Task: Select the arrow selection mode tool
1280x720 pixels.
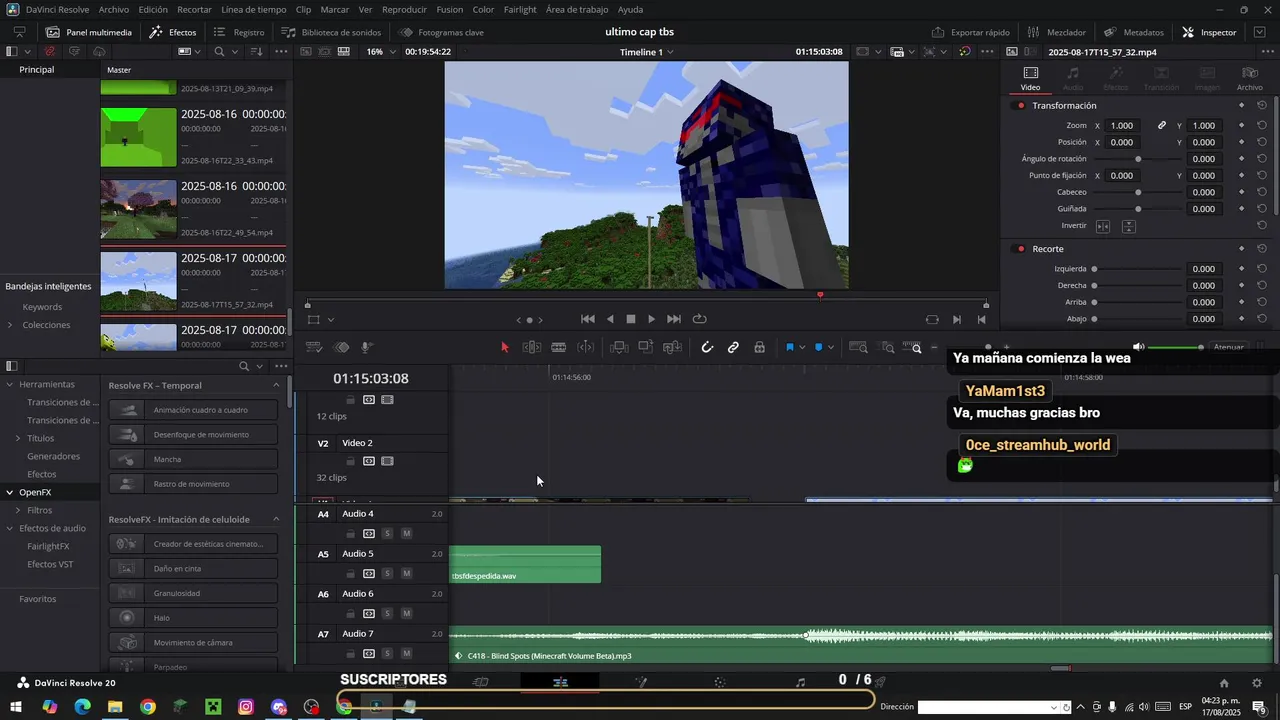Action: tap(504, 347)
